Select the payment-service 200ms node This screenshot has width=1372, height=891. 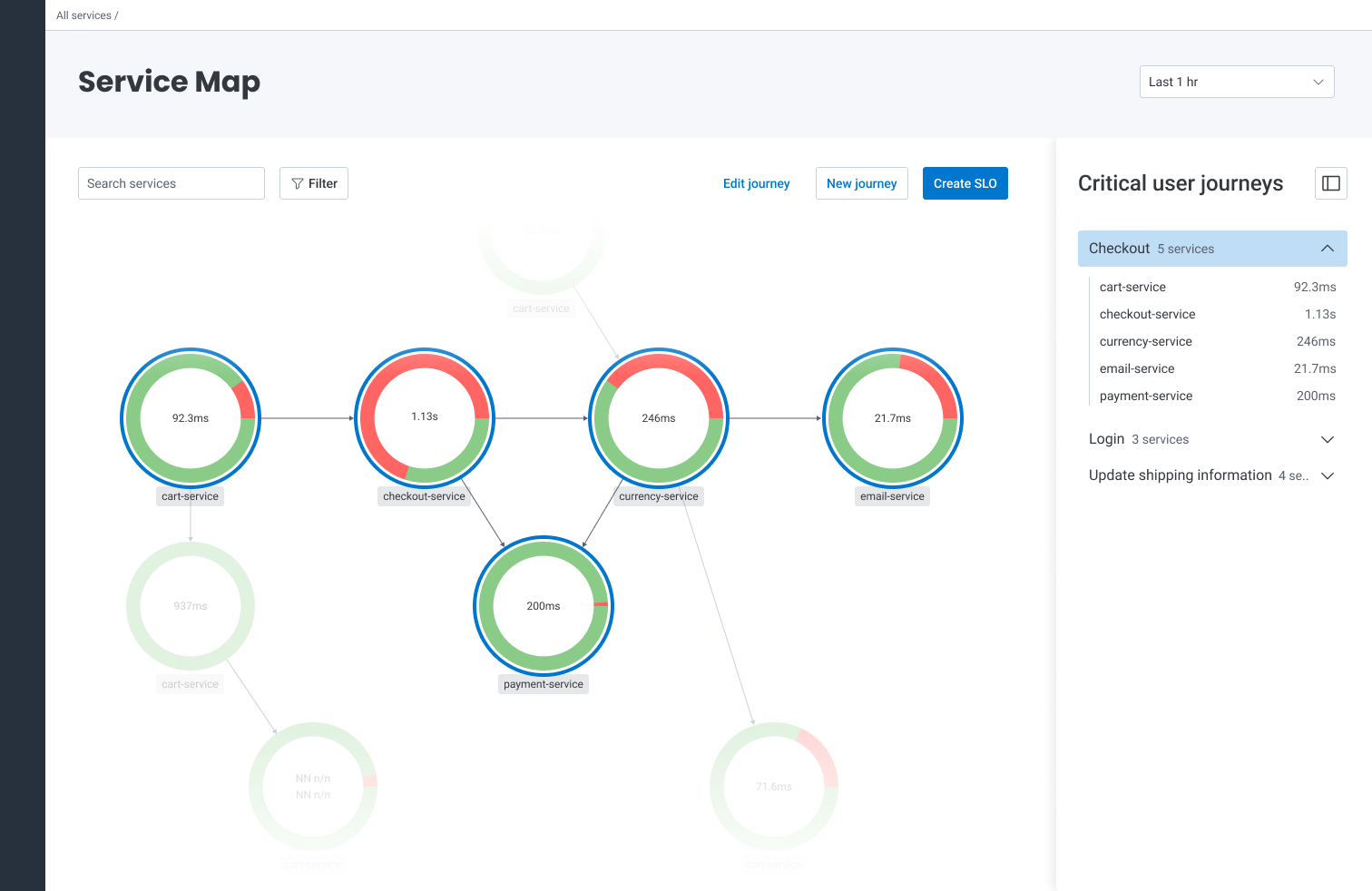[x=544, y=606]
